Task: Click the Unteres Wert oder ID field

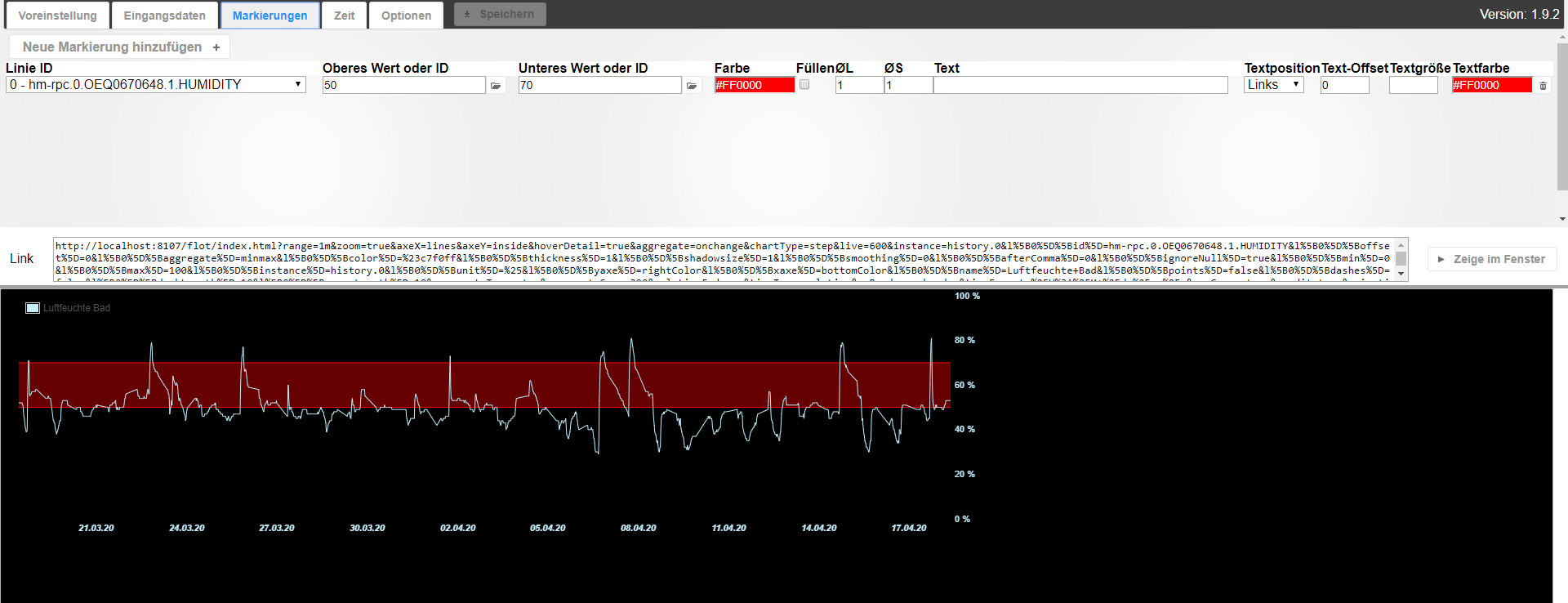Action: click(x=599, y=85)
